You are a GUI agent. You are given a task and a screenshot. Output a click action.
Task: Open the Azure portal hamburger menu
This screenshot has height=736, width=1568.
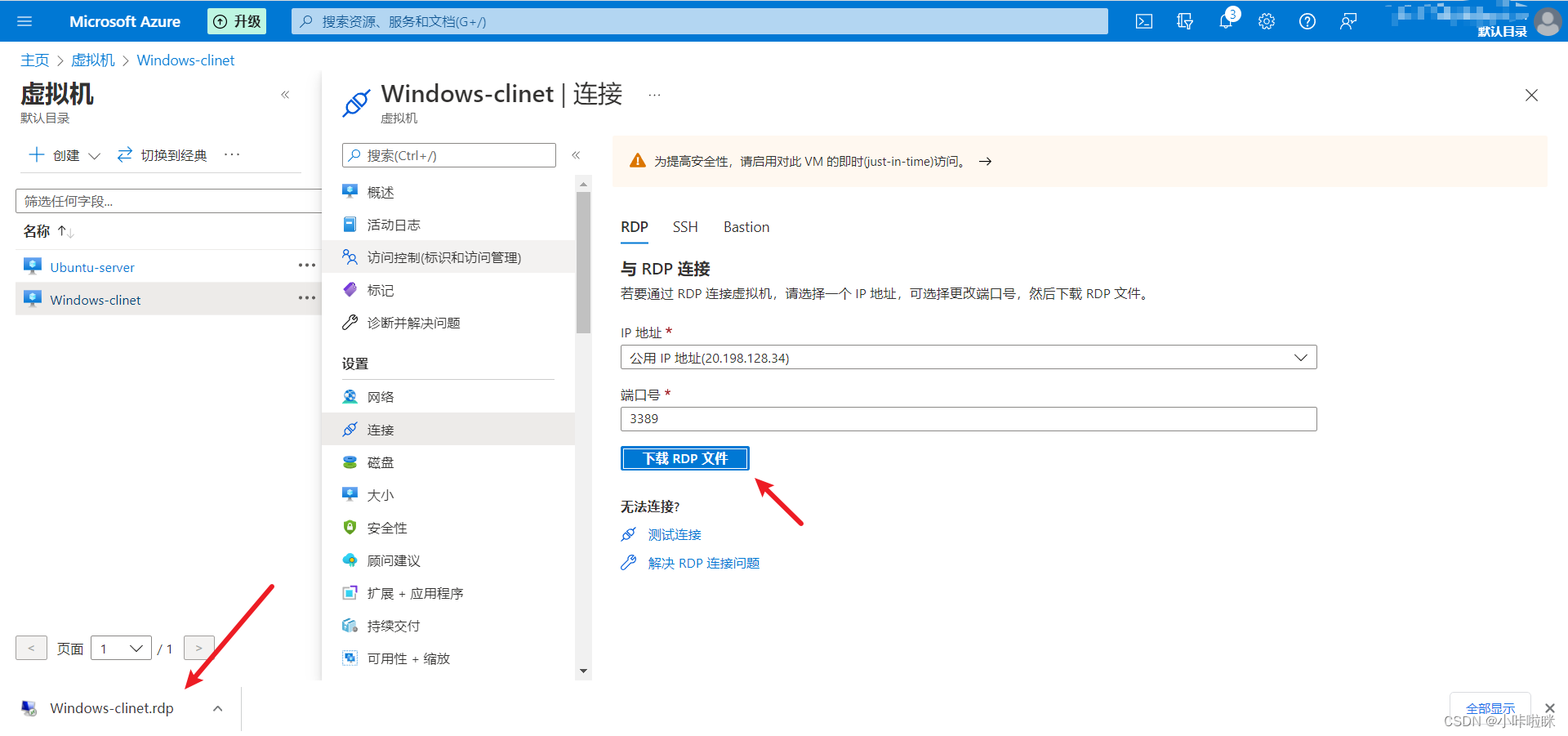point(24,21)
